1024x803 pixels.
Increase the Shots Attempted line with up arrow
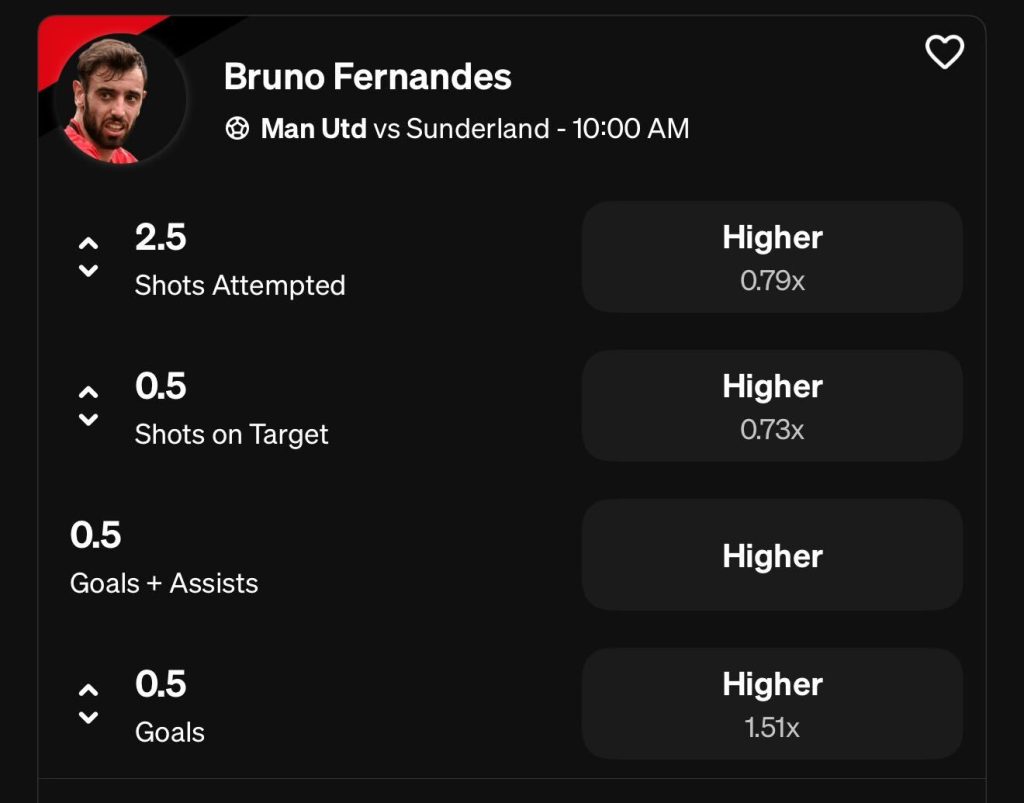pyautogui.click(x=88, y=243)
